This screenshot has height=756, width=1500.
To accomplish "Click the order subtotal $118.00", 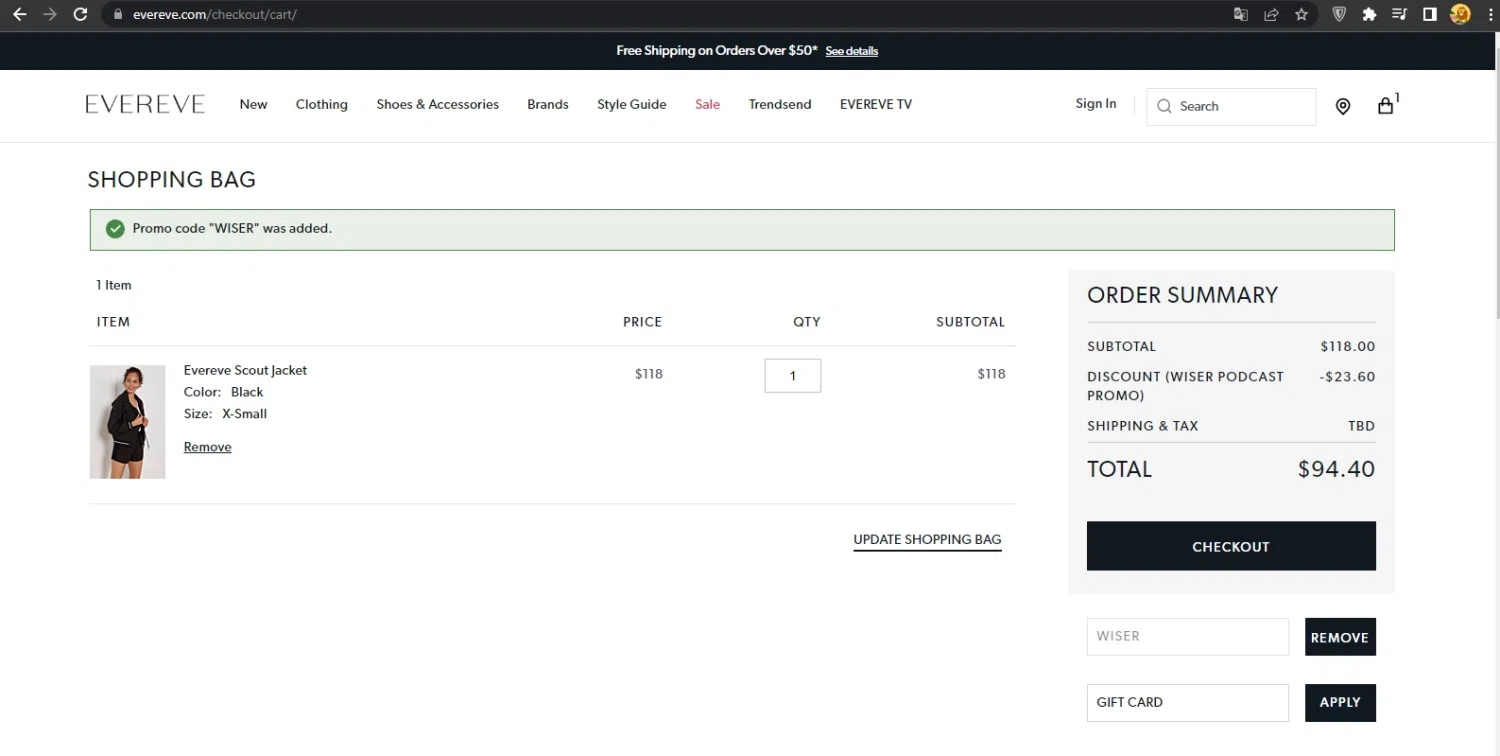I will click(x=1348, y=346).
